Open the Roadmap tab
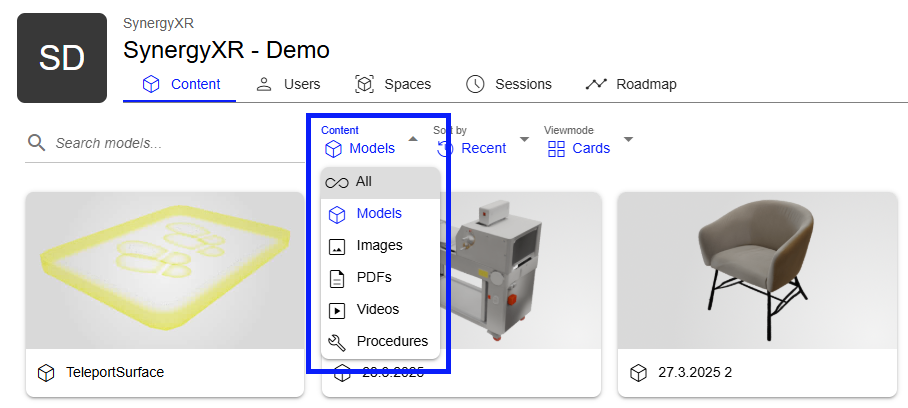Image resolution: width=908 pixels, height=408 pixels. (631, 84)
